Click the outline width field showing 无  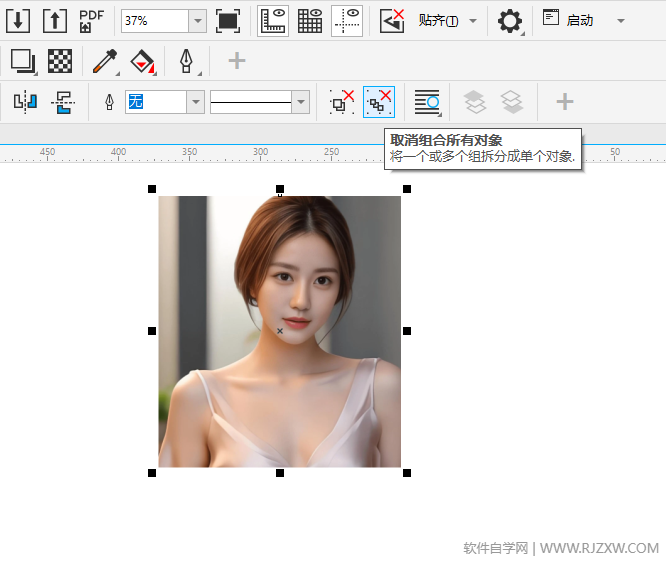(156, 102)
